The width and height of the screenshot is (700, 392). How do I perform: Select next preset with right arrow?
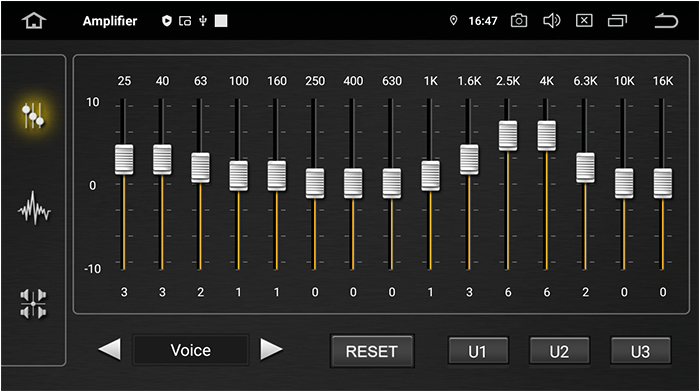coord(271,349)
